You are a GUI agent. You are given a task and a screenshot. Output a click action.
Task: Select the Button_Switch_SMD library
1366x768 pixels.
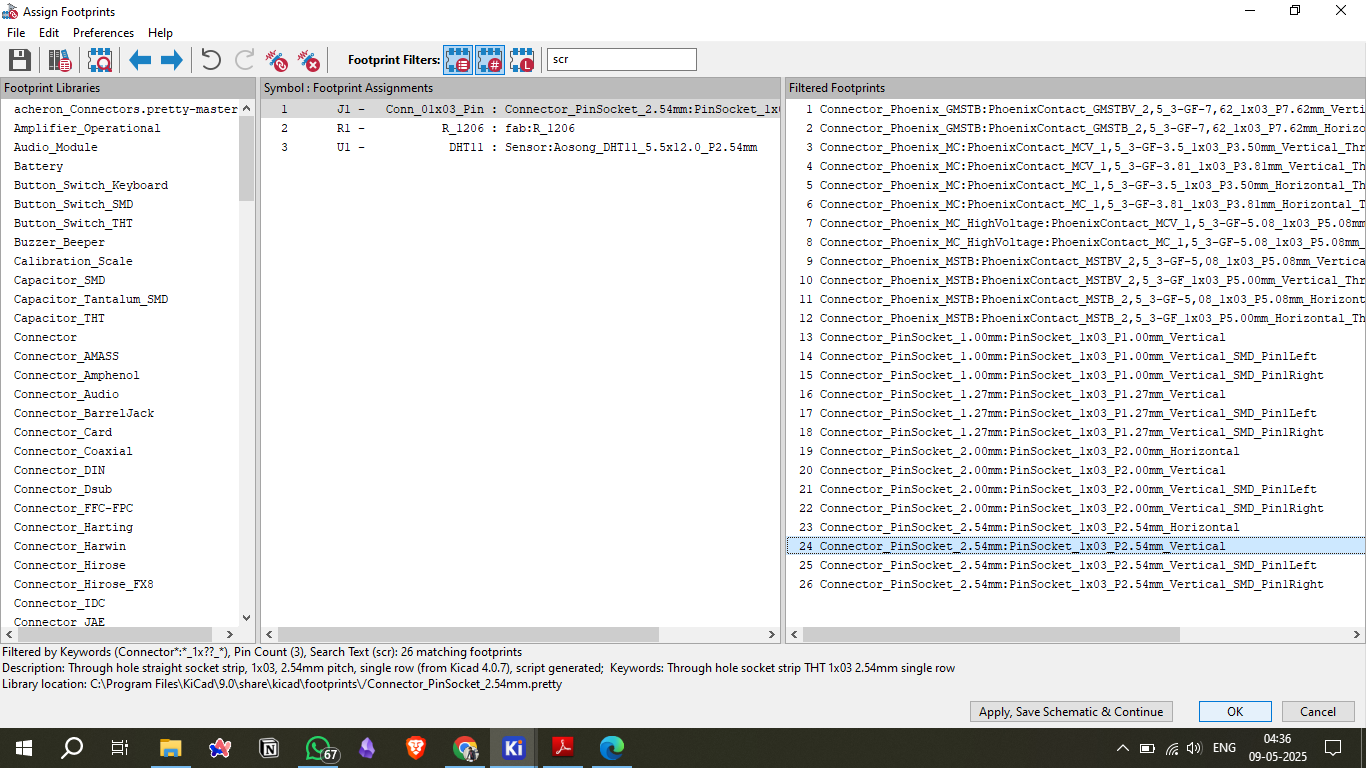73,204
